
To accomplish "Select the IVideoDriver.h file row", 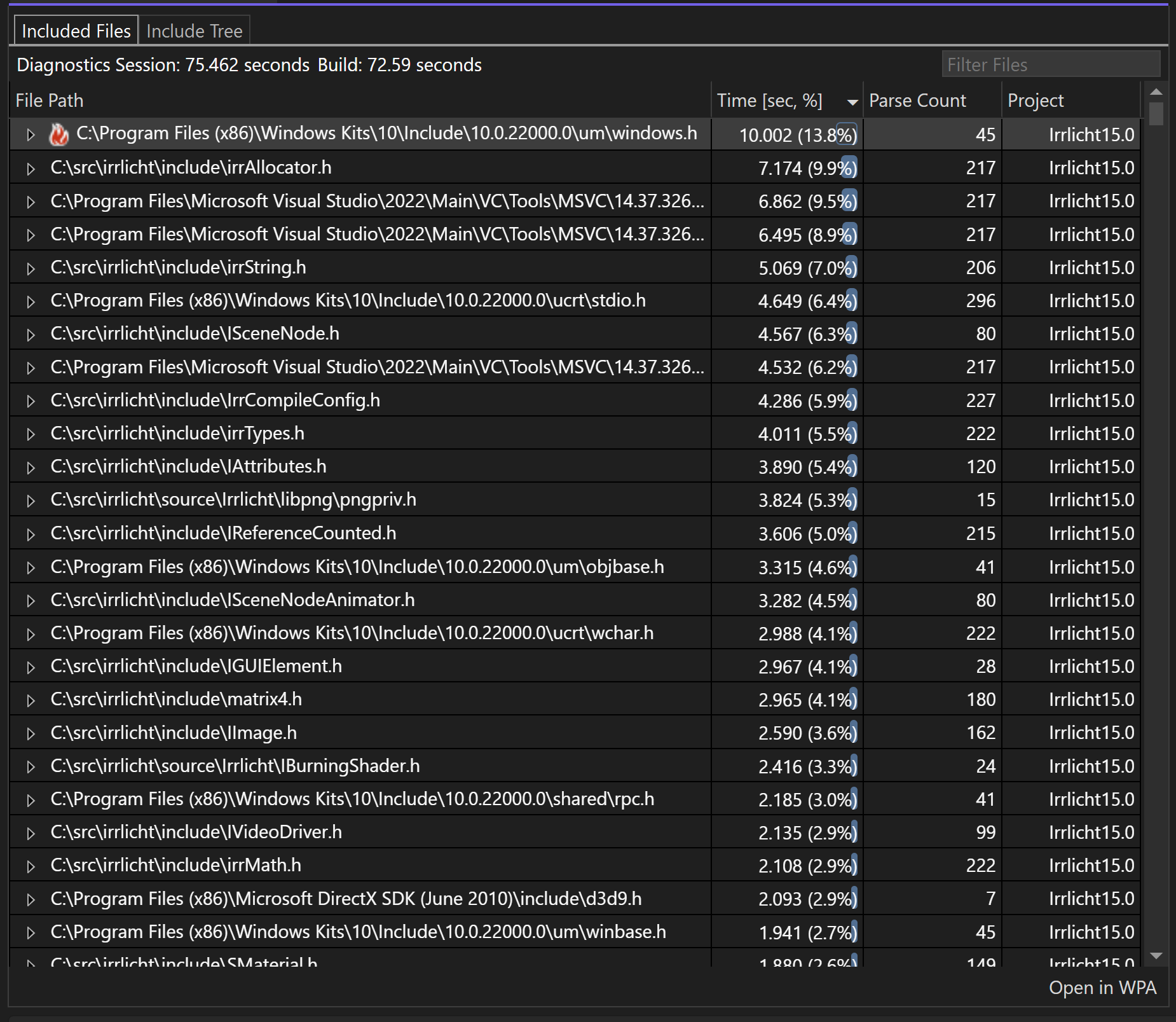I will click(196, 832).
